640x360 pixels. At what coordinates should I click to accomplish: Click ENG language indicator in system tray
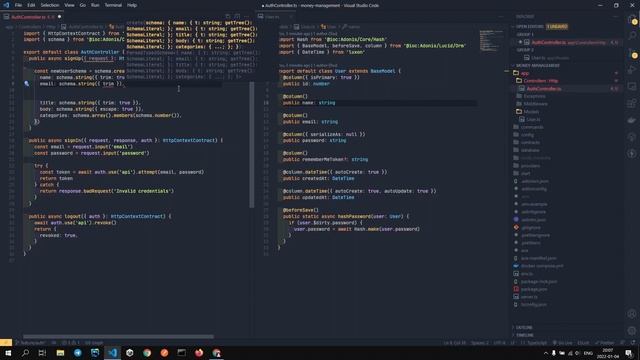coord(588,353)
